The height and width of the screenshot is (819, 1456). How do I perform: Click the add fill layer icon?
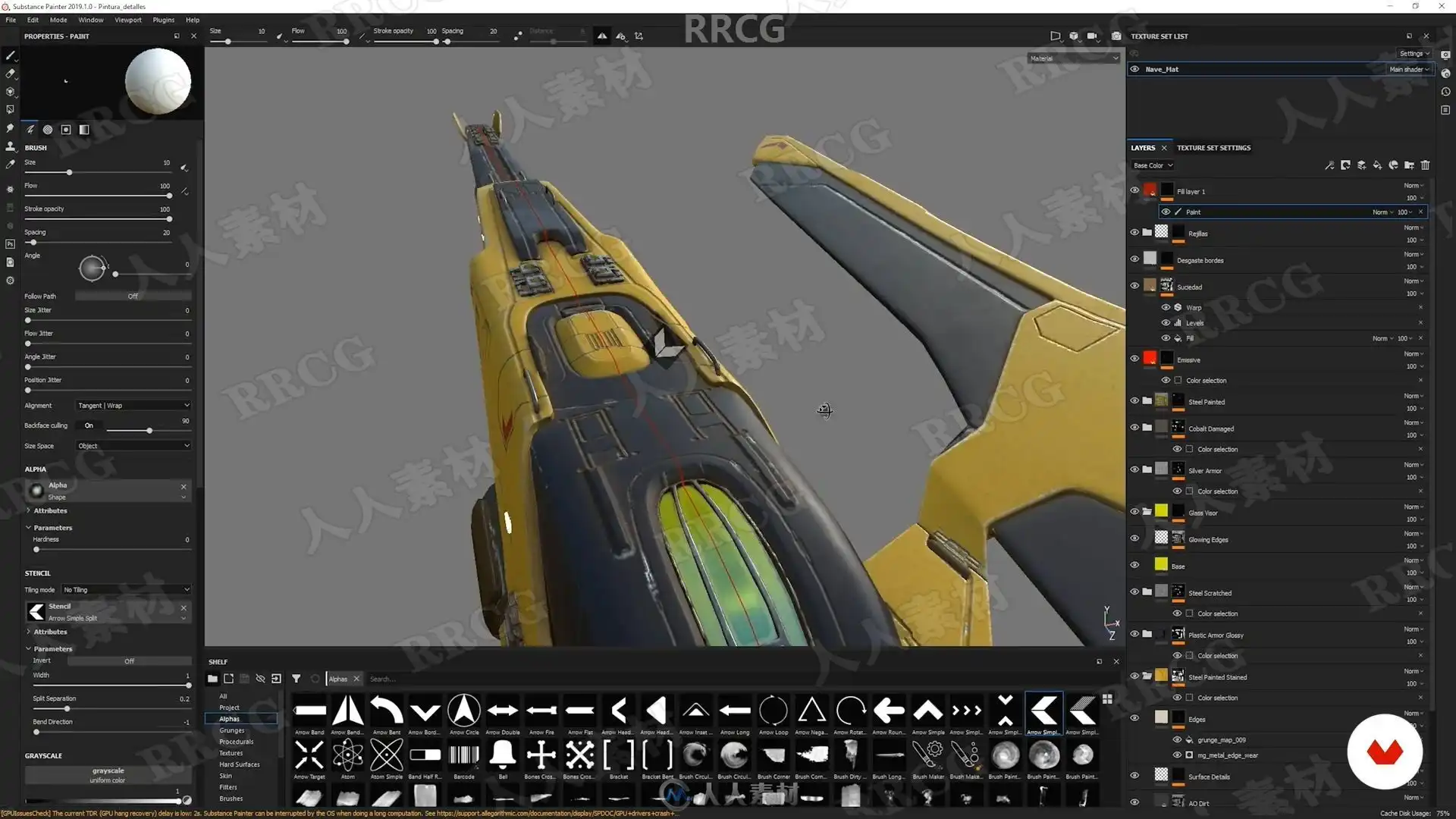point(1377,165)
